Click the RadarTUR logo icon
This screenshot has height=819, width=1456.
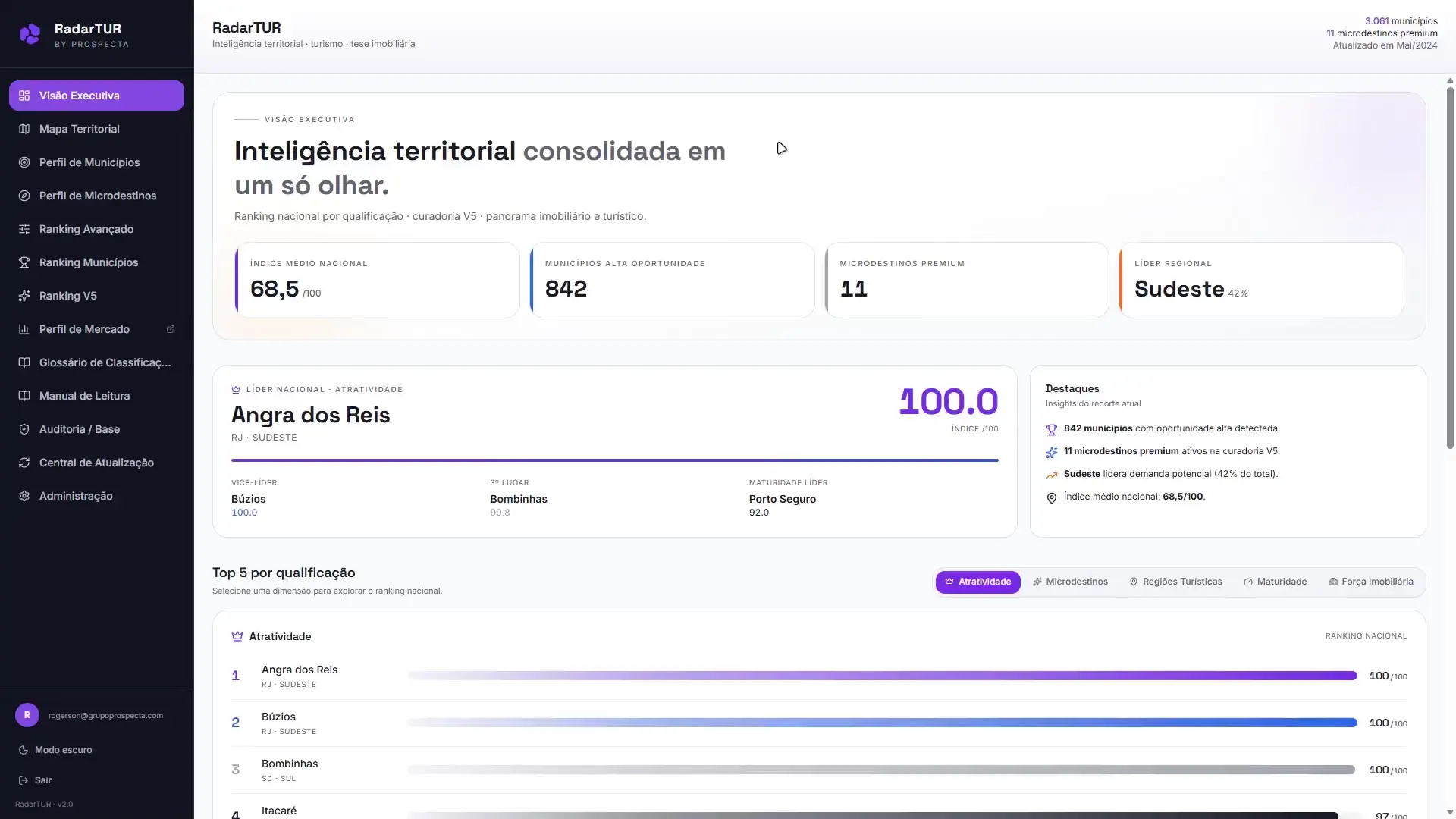tap(30, 34)
